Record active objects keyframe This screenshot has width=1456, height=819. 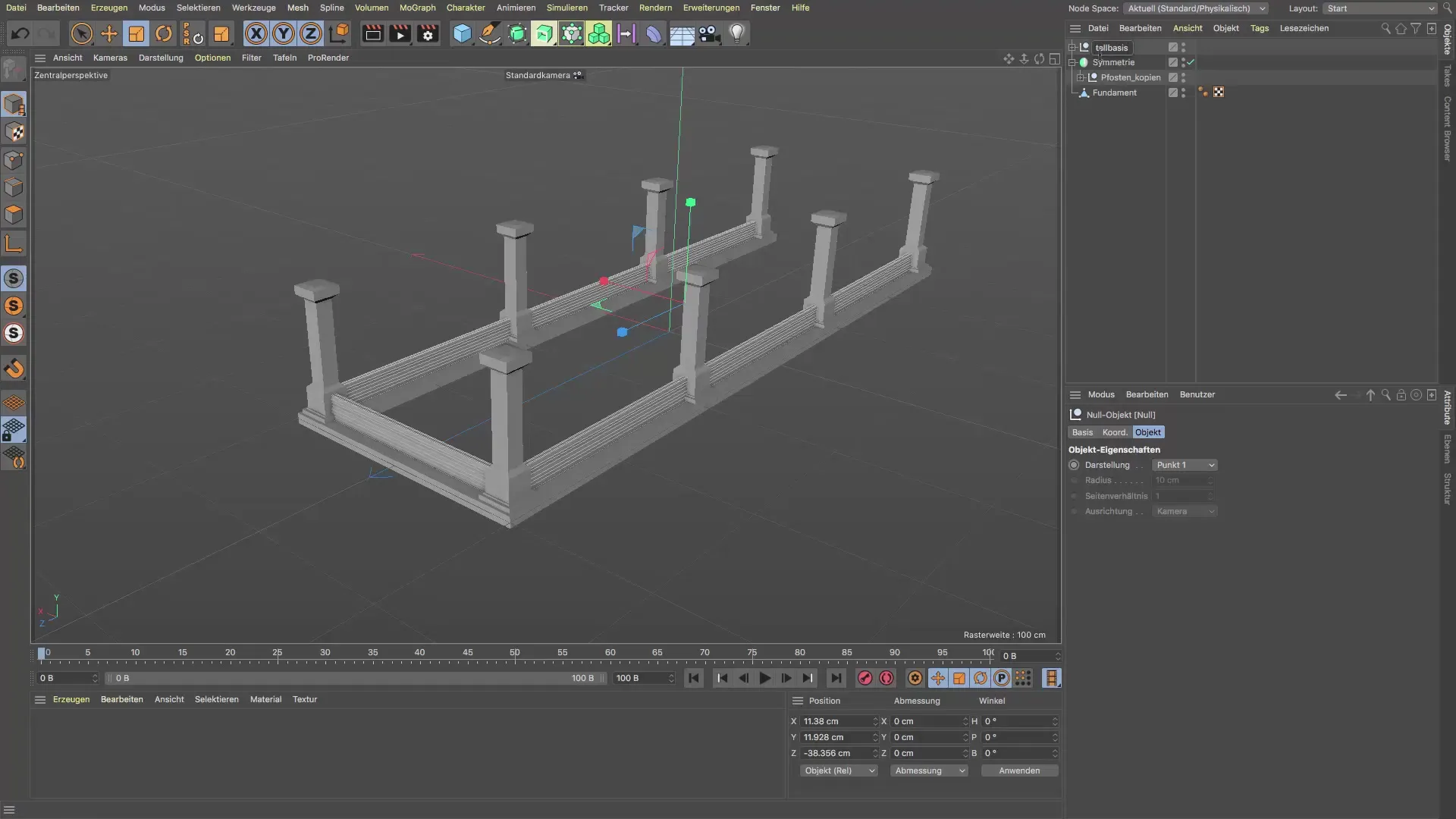(864, 678)
